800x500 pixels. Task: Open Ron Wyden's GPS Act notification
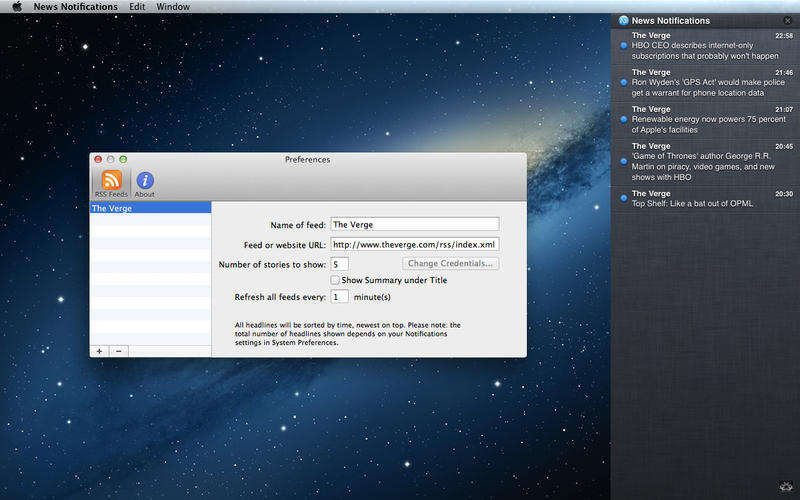click(705, 83)
